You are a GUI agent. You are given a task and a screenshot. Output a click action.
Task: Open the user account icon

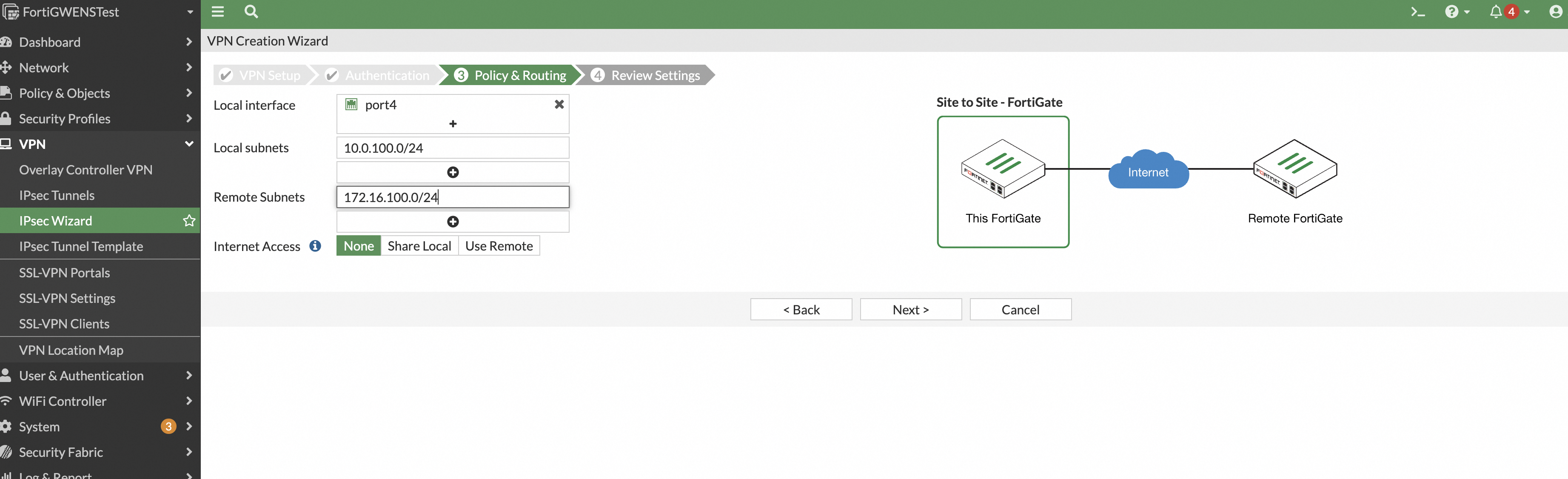click(x=1555, y=11)
